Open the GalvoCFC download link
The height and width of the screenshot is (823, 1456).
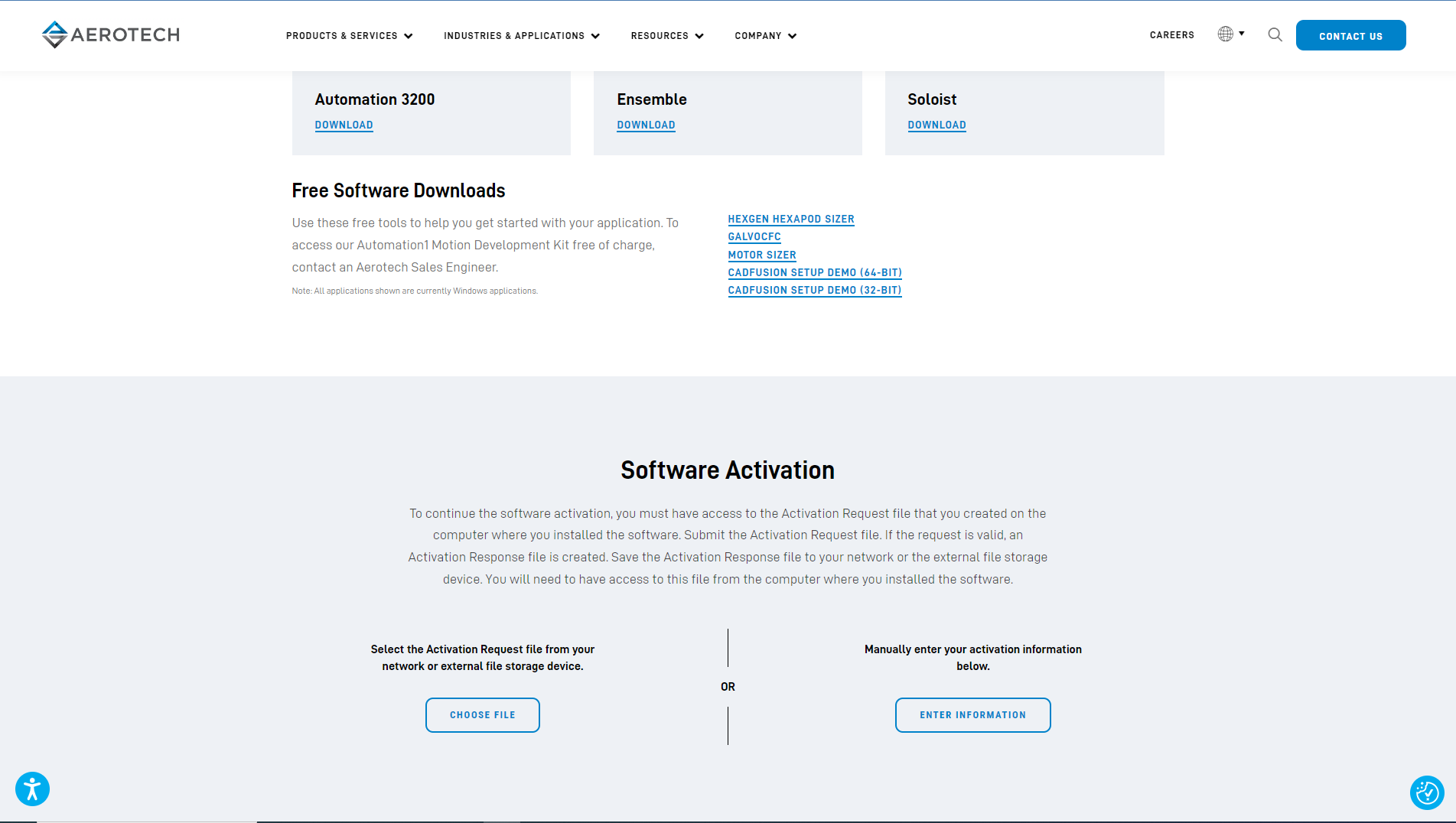(754, 237)
